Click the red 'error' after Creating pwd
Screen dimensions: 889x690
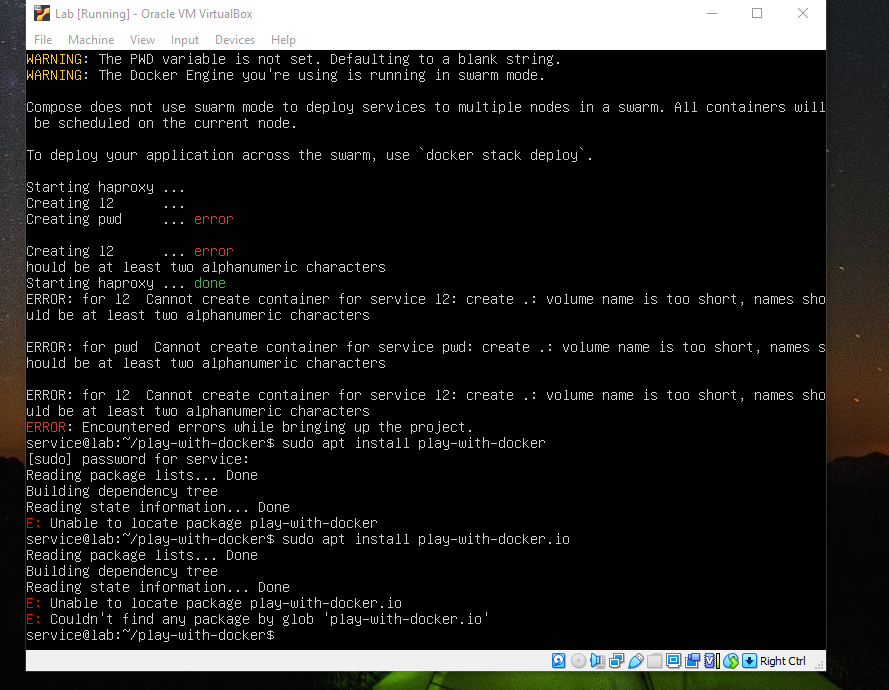tap(213, 219)
